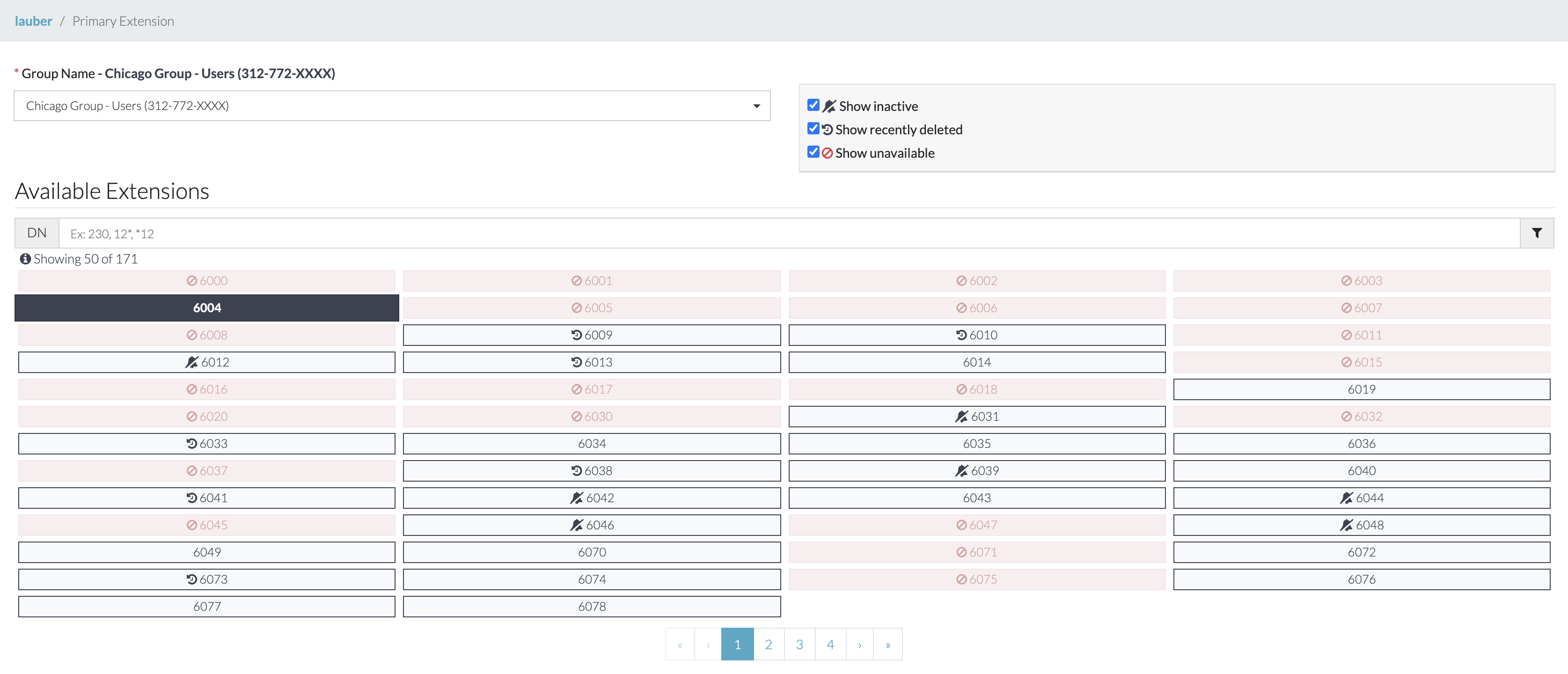Click the DN extension filter input field
The width and height of the screenshot is (1568, 674).
(x=789, y=233)
